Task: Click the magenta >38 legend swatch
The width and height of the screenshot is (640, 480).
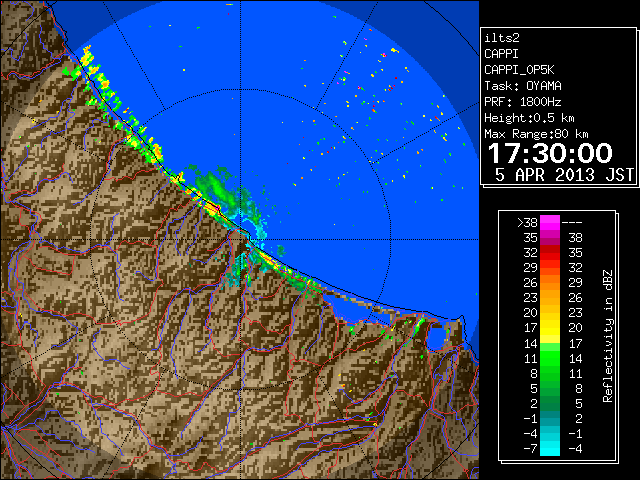Action: (x=550, y=223)
